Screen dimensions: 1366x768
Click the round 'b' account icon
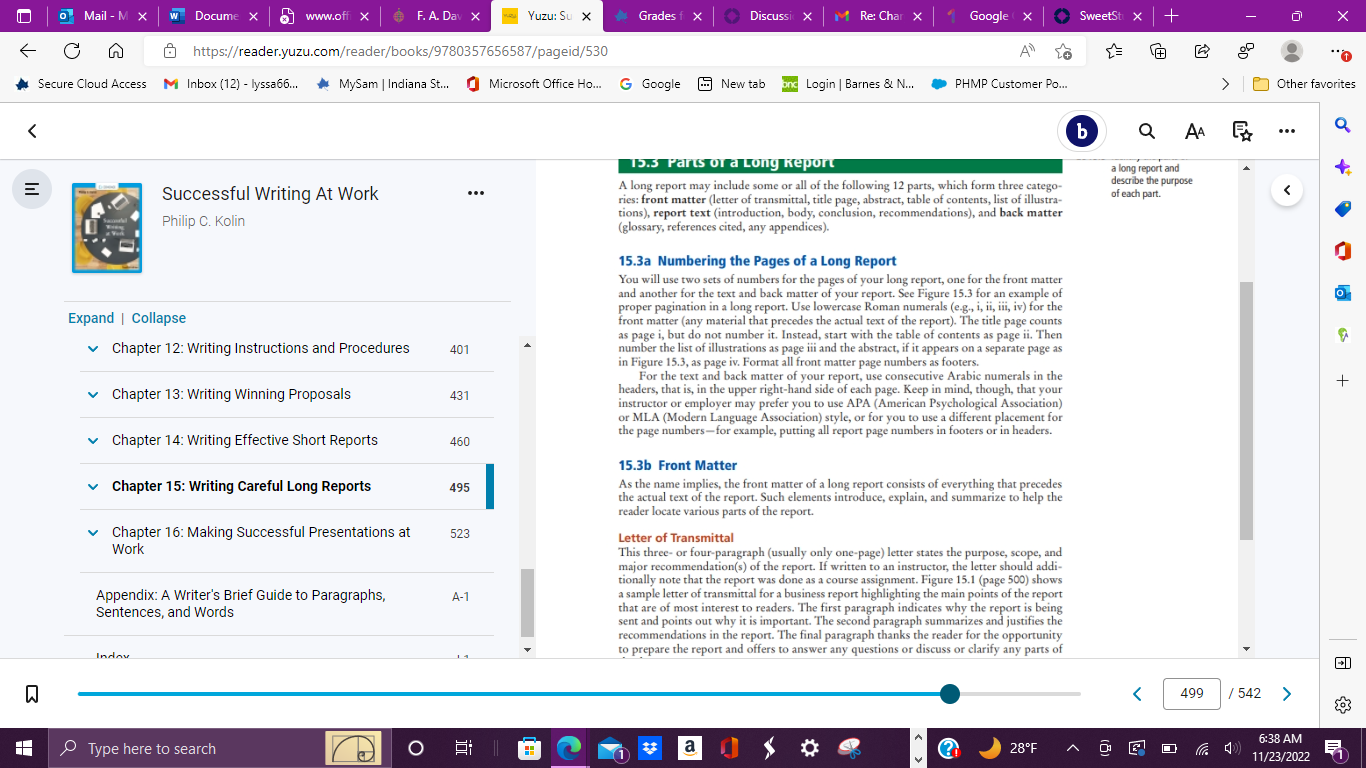[x=1081, y=131]
